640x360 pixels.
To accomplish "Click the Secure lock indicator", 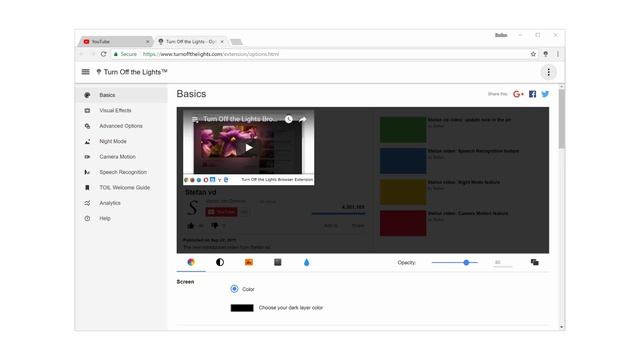I will click(125, 54).
